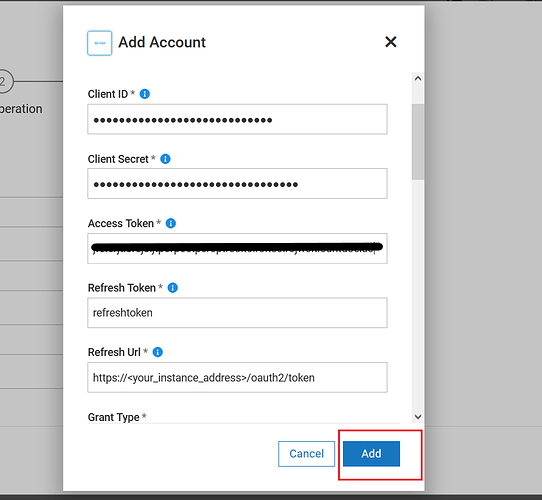
Task: Open the Access Token info tooltip icon
Action: coord(171,223)
